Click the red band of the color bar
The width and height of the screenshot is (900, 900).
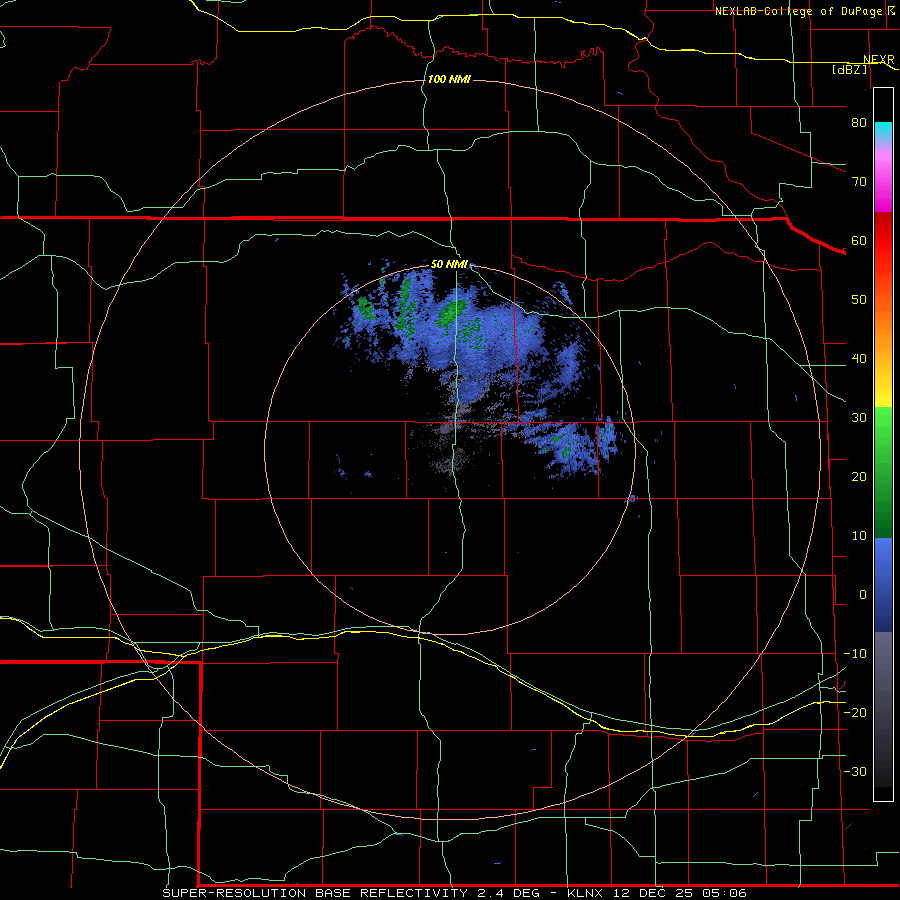pyautogui.click(x=883, y=241)
